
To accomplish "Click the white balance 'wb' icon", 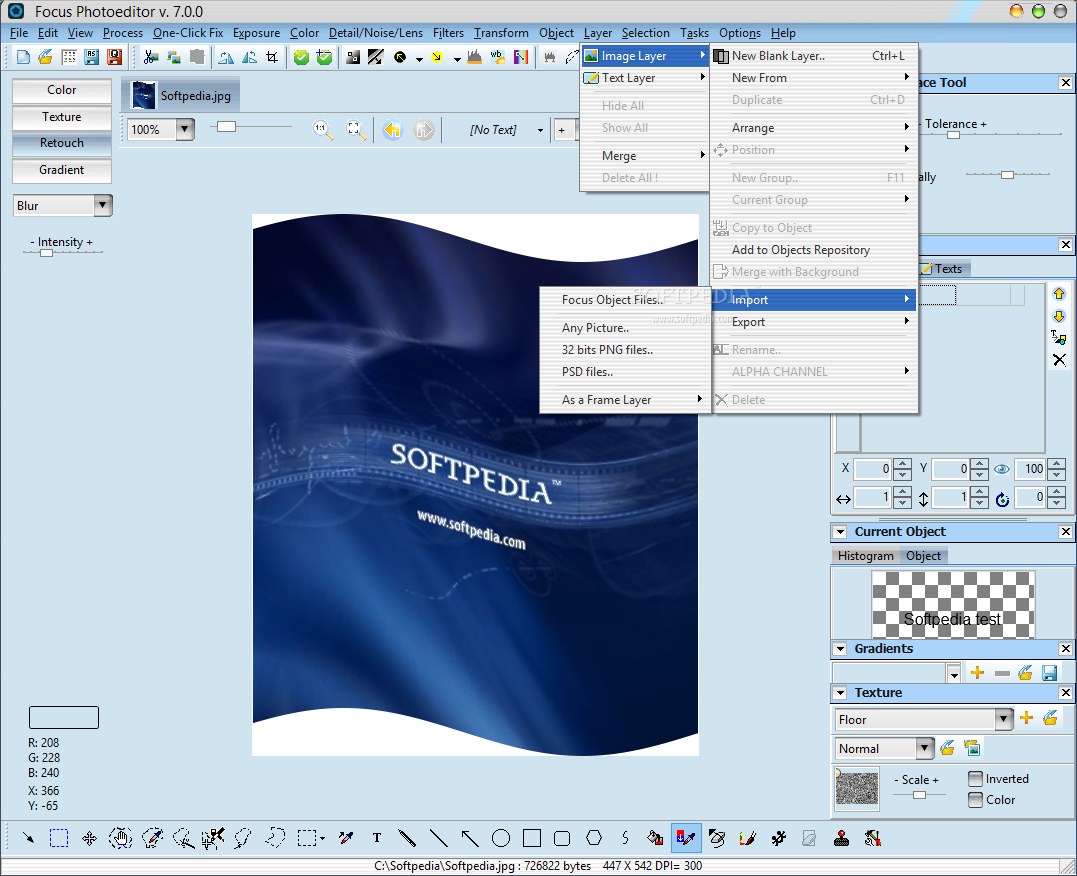I will tap(497, 57).
